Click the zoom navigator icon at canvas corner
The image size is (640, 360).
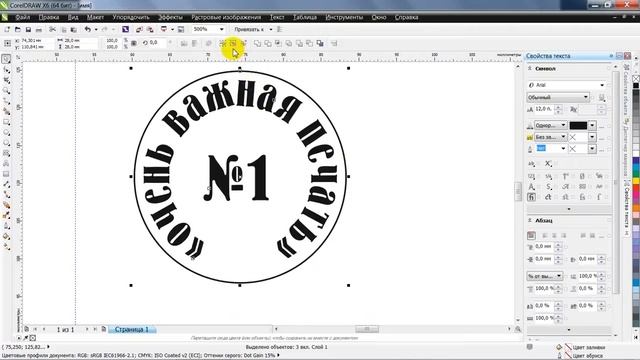click(518, 329)
